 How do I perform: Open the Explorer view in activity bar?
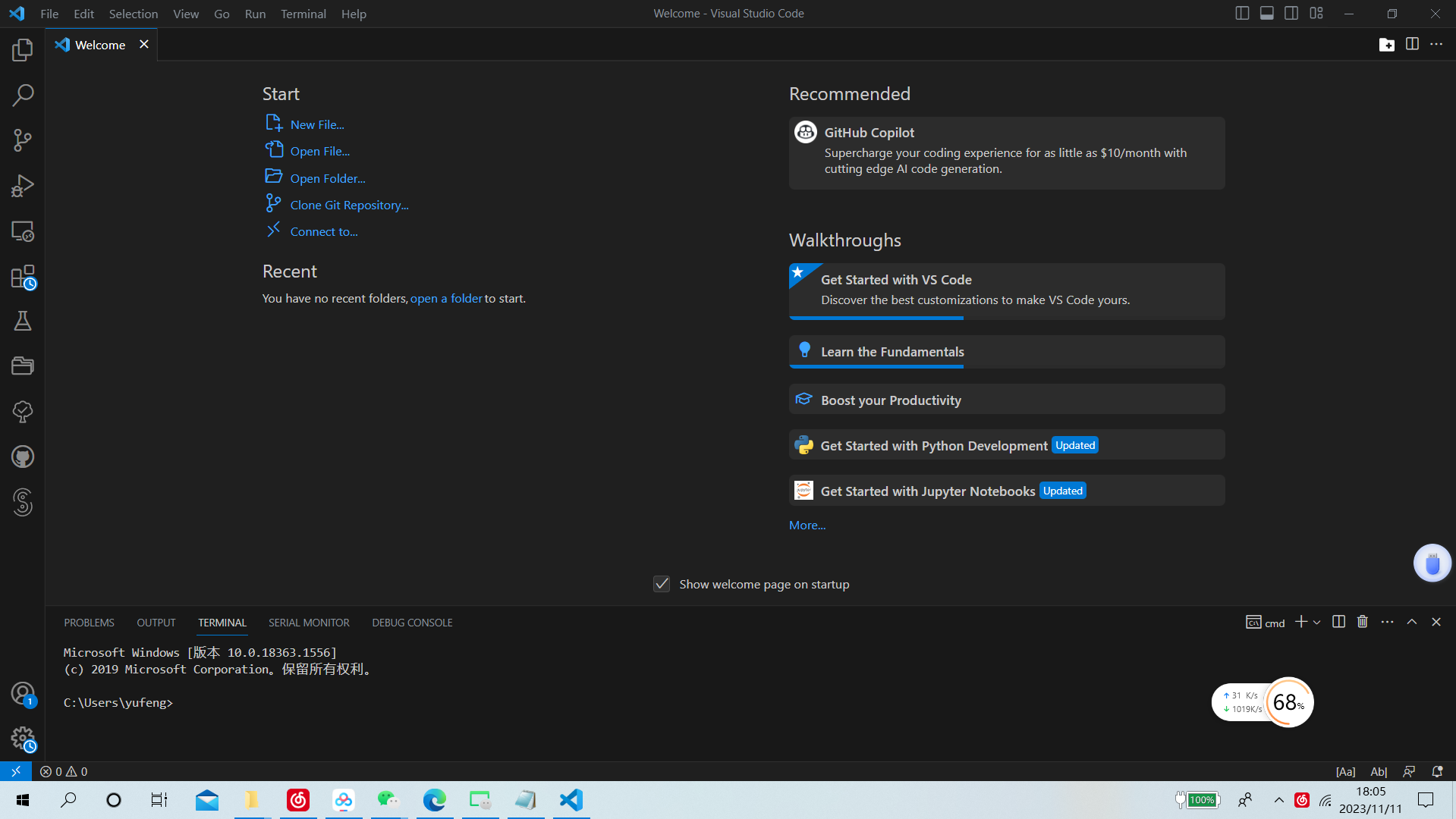tap(23, 50)
